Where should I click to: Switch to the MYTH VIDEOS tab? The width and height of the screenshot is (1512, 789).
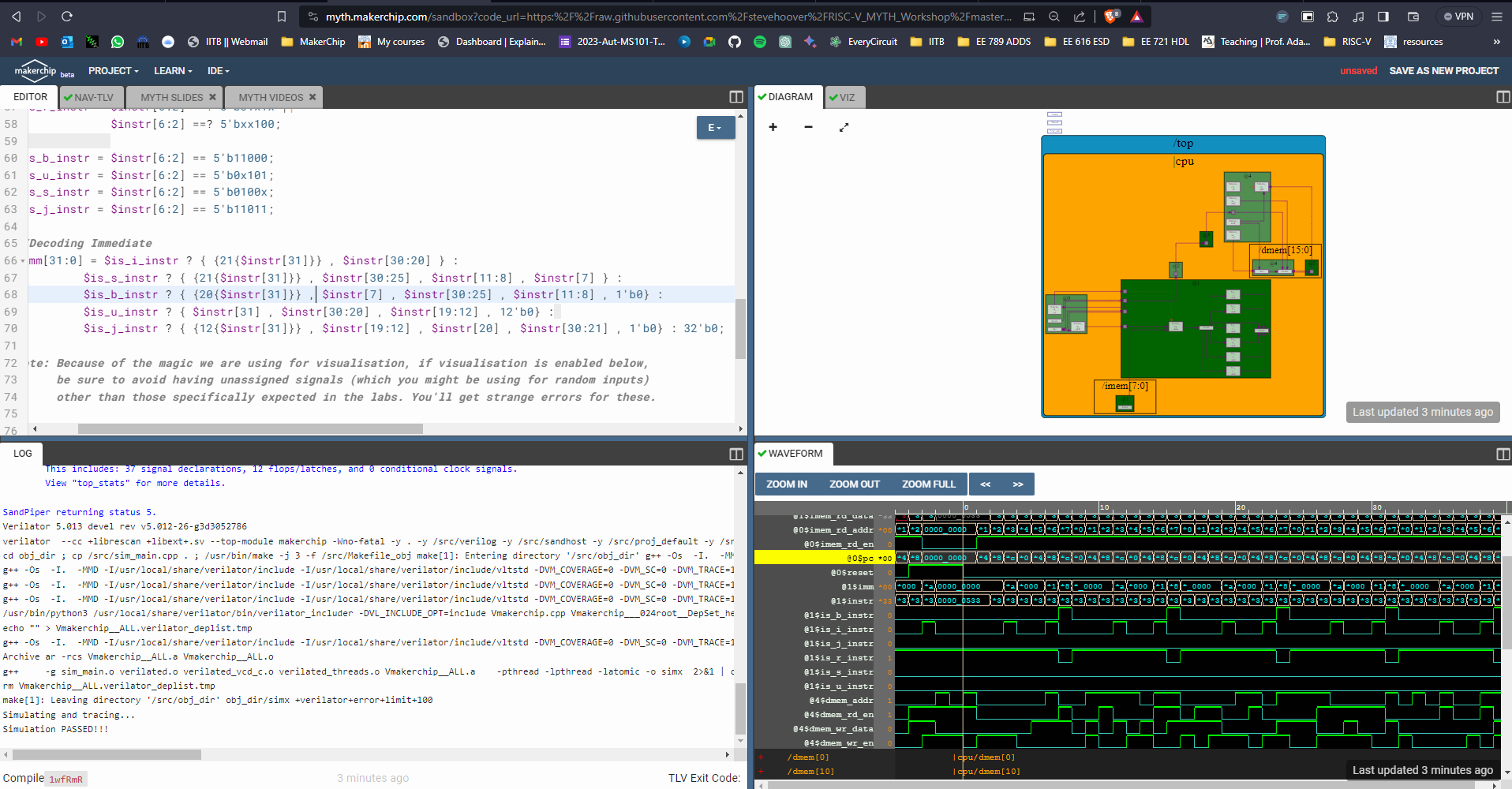(270, 97)
